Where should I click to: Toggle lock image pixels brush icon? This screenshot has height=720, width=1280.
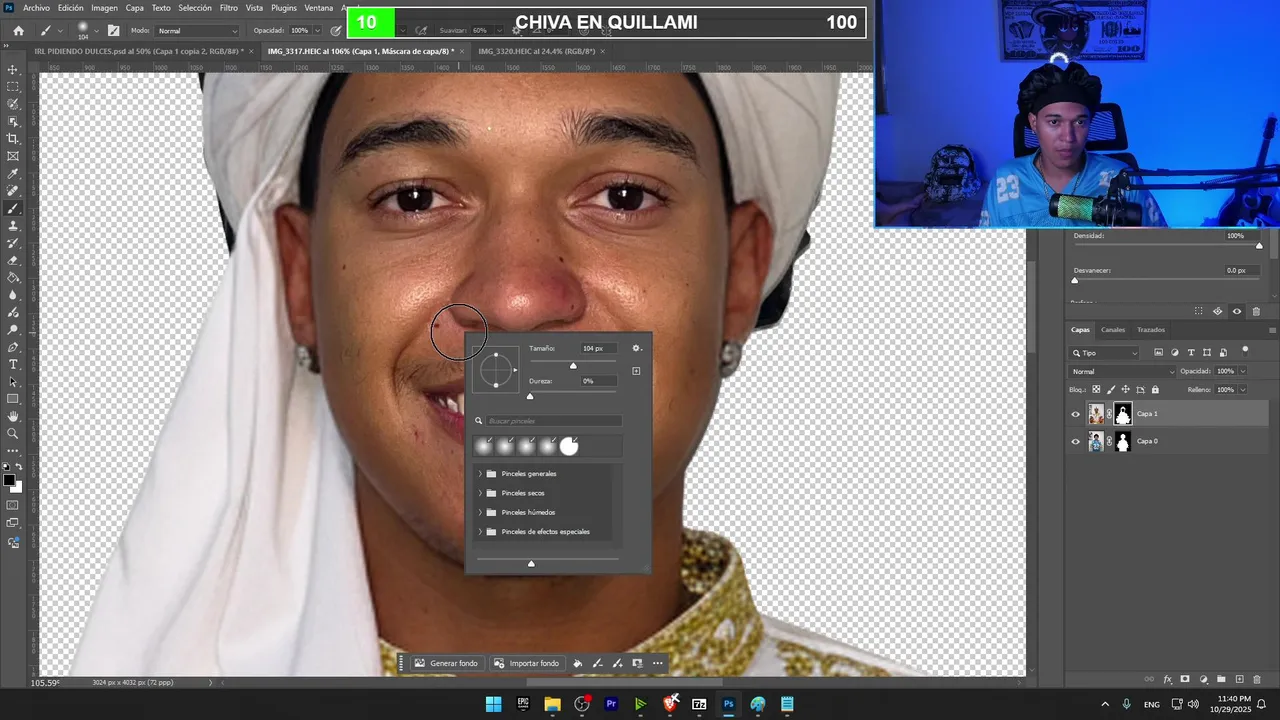pos(1111,389)
